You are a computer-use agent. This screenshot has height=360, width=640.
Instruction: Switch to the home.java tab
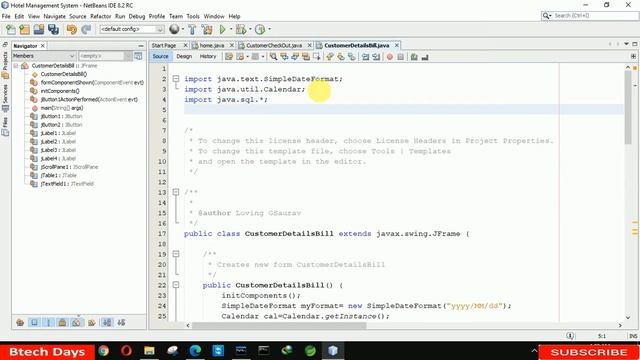(211, 45)
